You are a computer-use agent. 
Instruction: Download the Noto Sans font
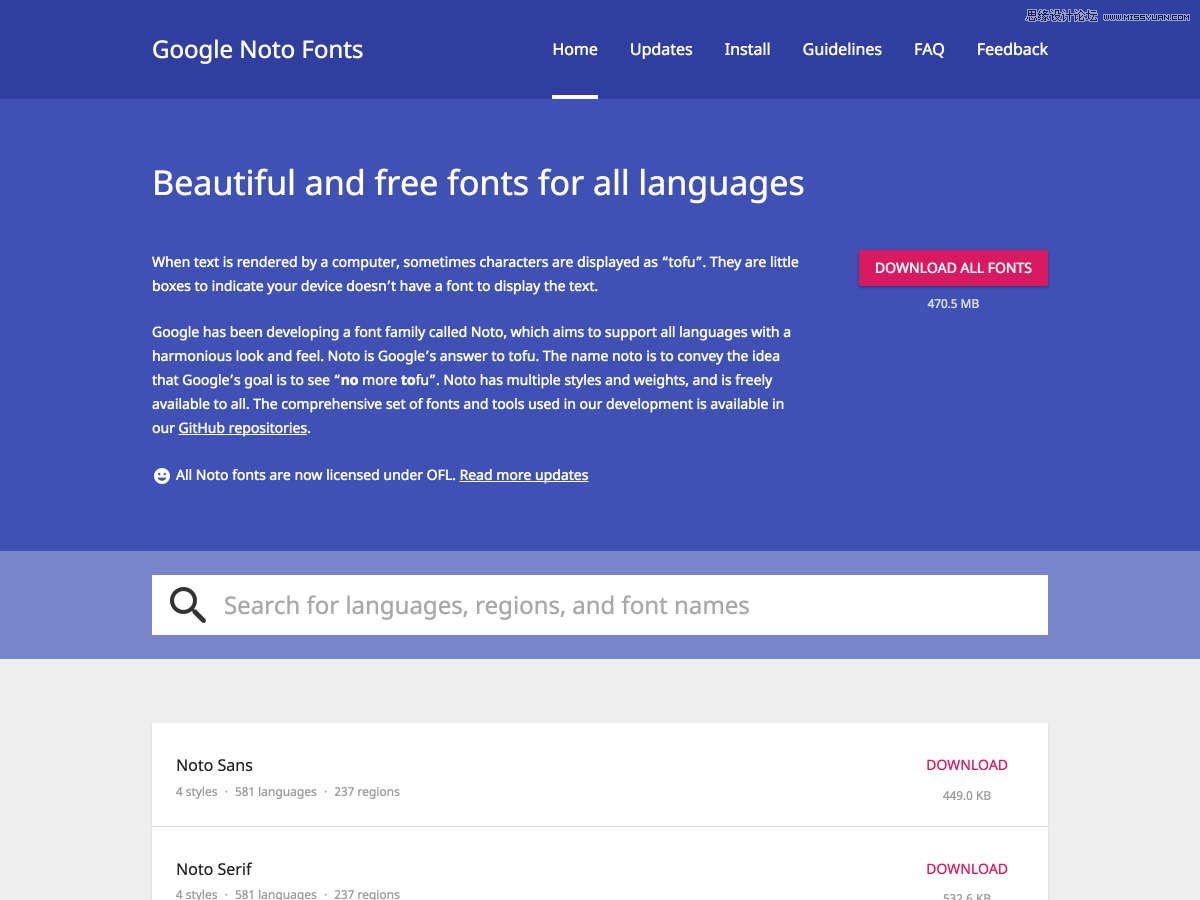pos(966,765)
